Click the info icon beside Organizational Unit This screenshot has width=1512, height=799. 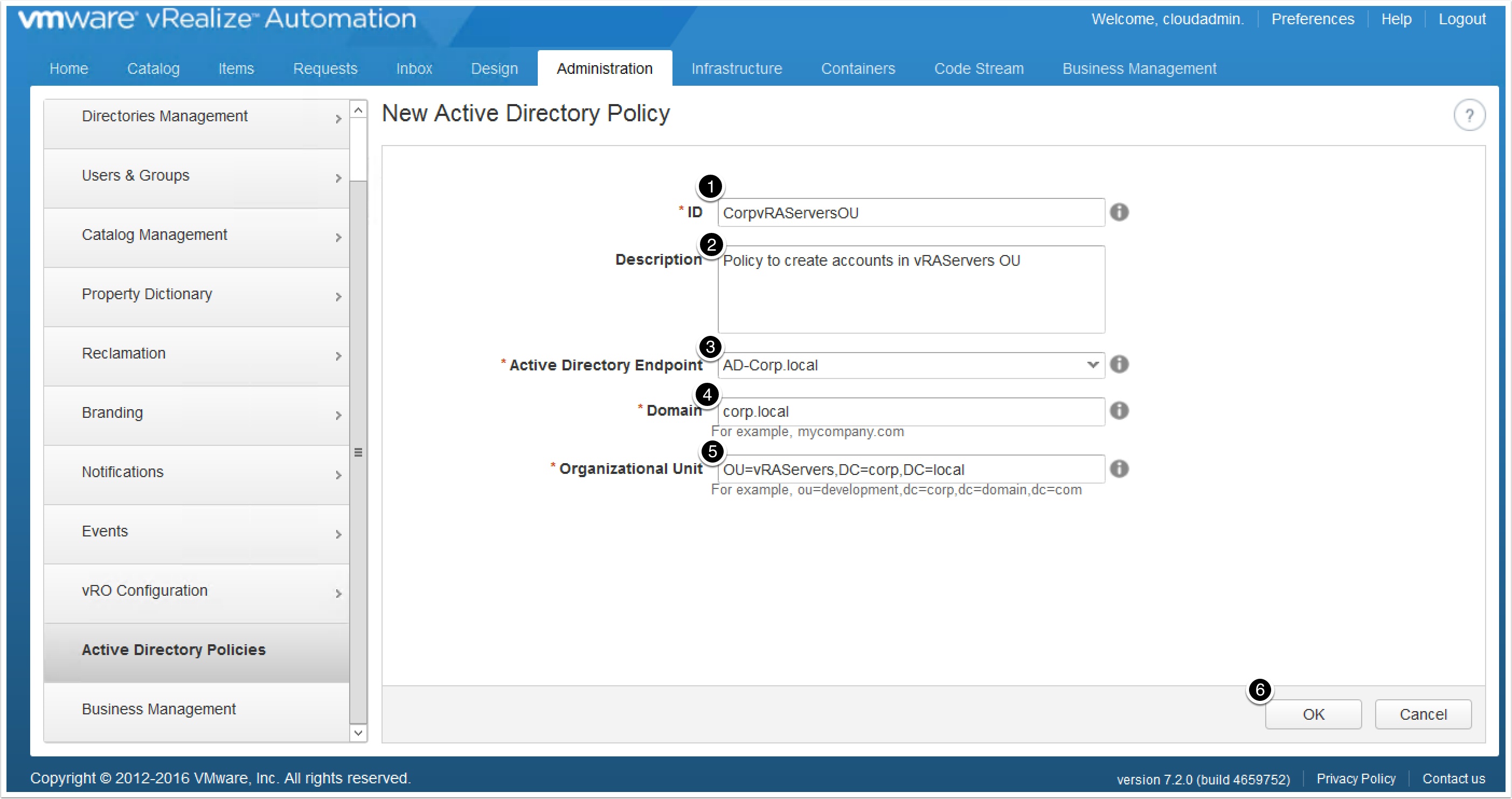pos(1119,469)
